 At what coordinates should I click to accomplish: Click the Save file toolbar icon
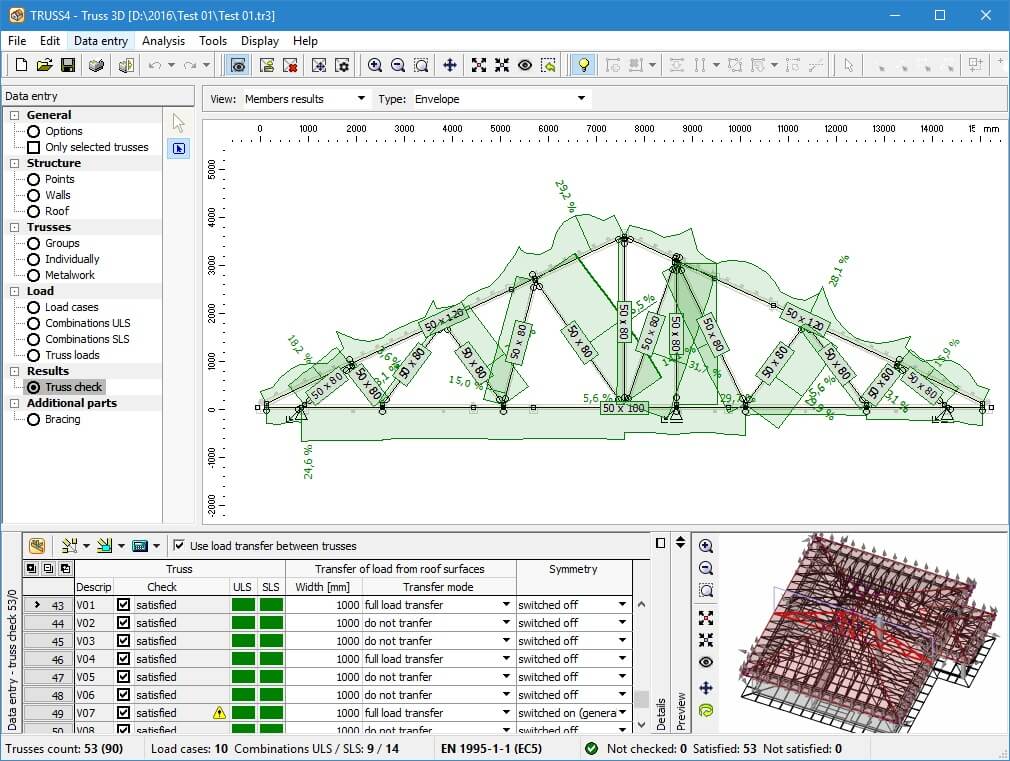(x=68, y=65)
